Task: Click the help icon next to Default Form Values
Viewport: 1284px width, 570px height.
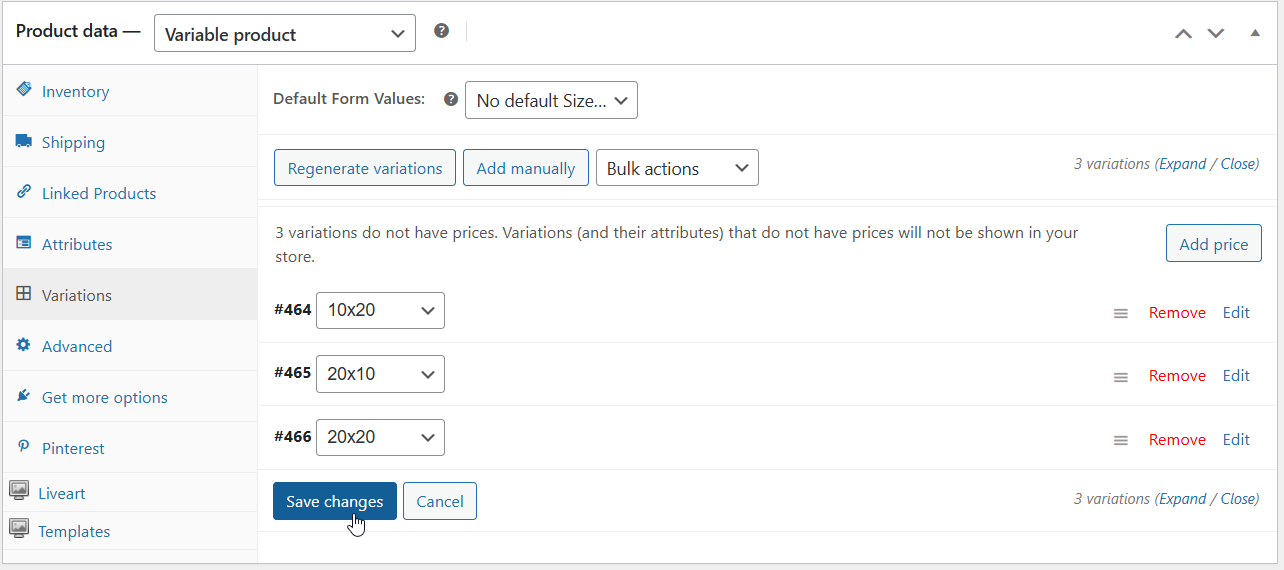Action: (451, 99)
